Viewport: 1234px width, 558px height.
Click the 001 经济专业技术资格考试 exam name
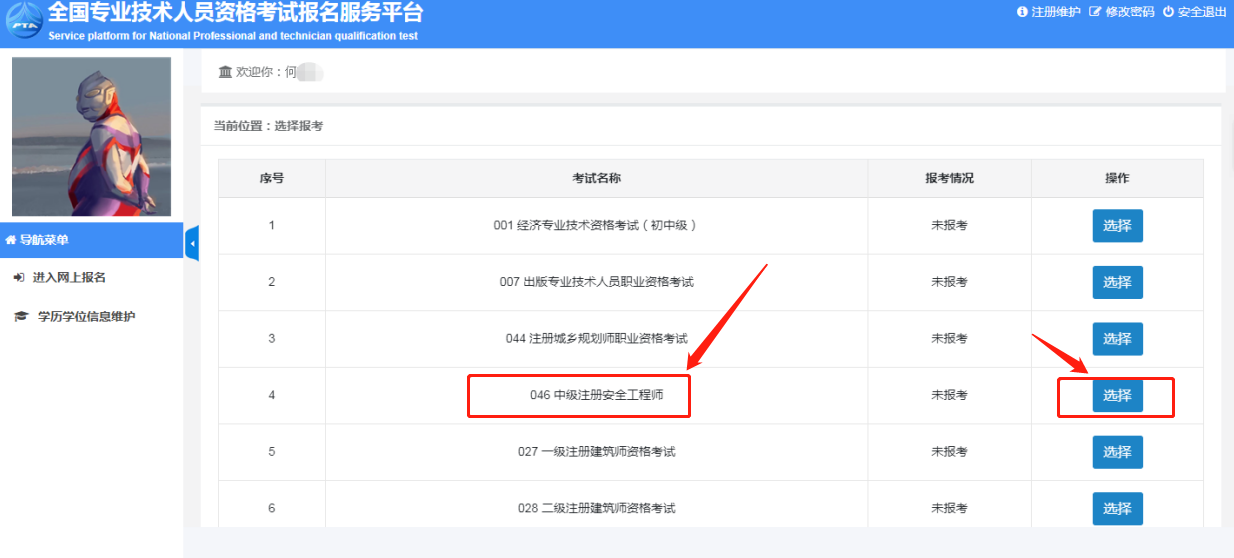point(596,226)
